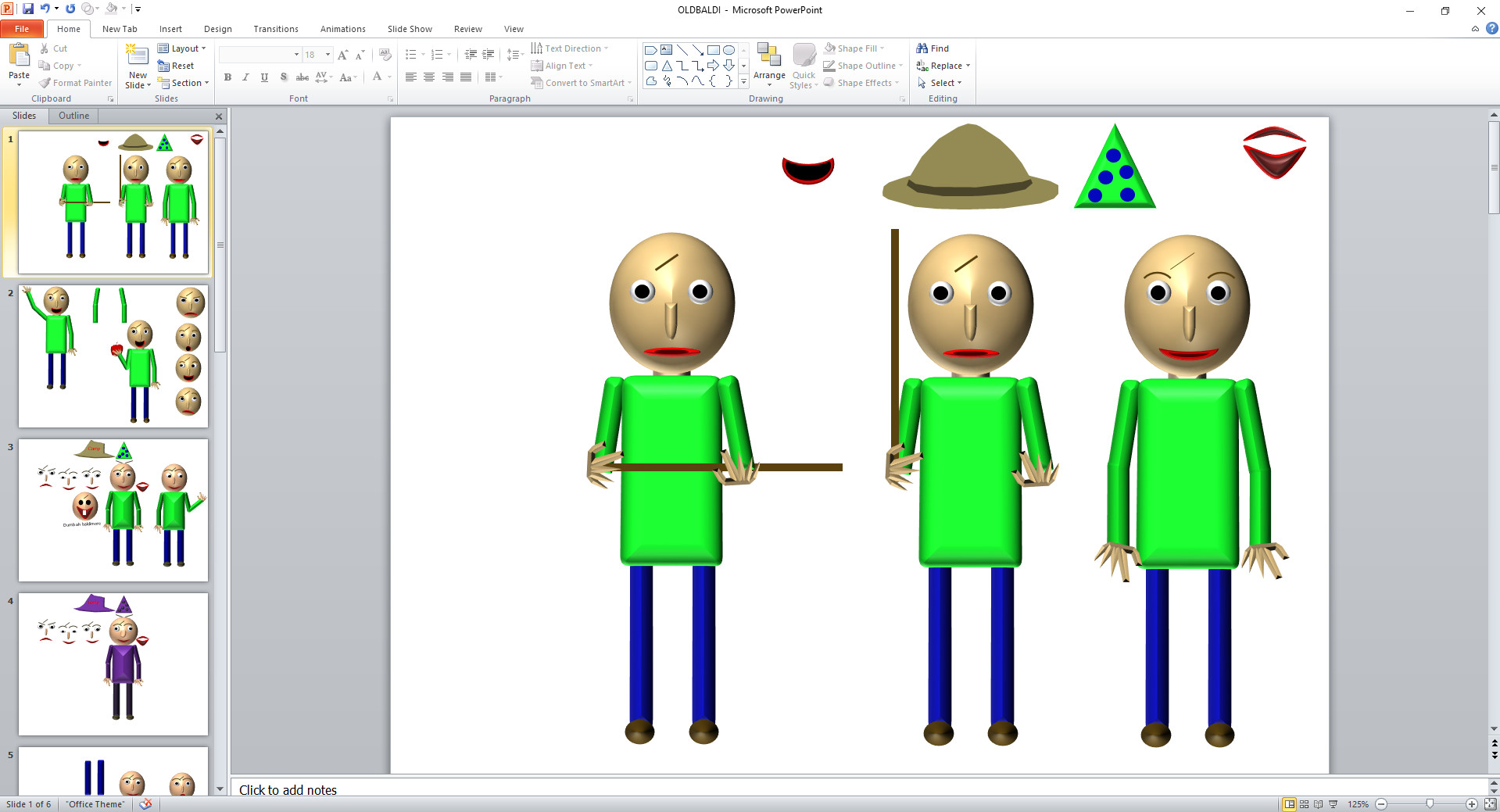Select the Oval shape tool
Viewport: 1500px width, 812px height.
click(729, 50)
